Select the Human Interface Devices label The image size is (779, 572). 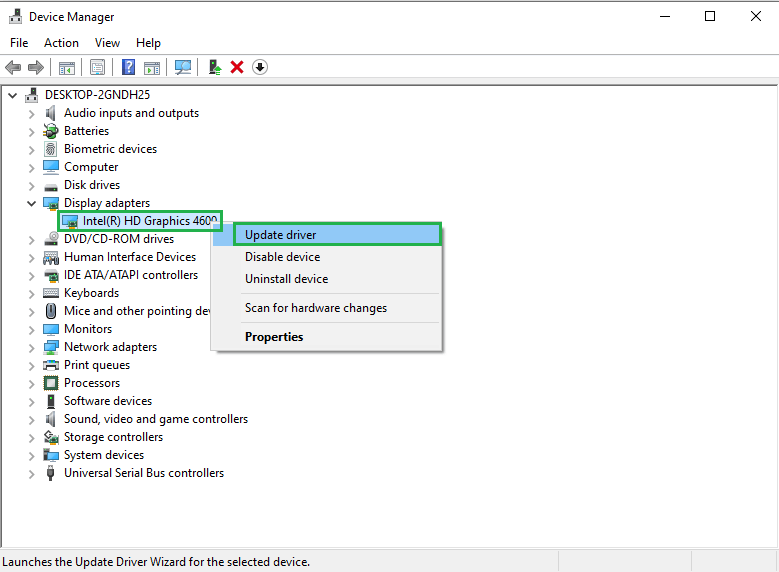(130, 257)
